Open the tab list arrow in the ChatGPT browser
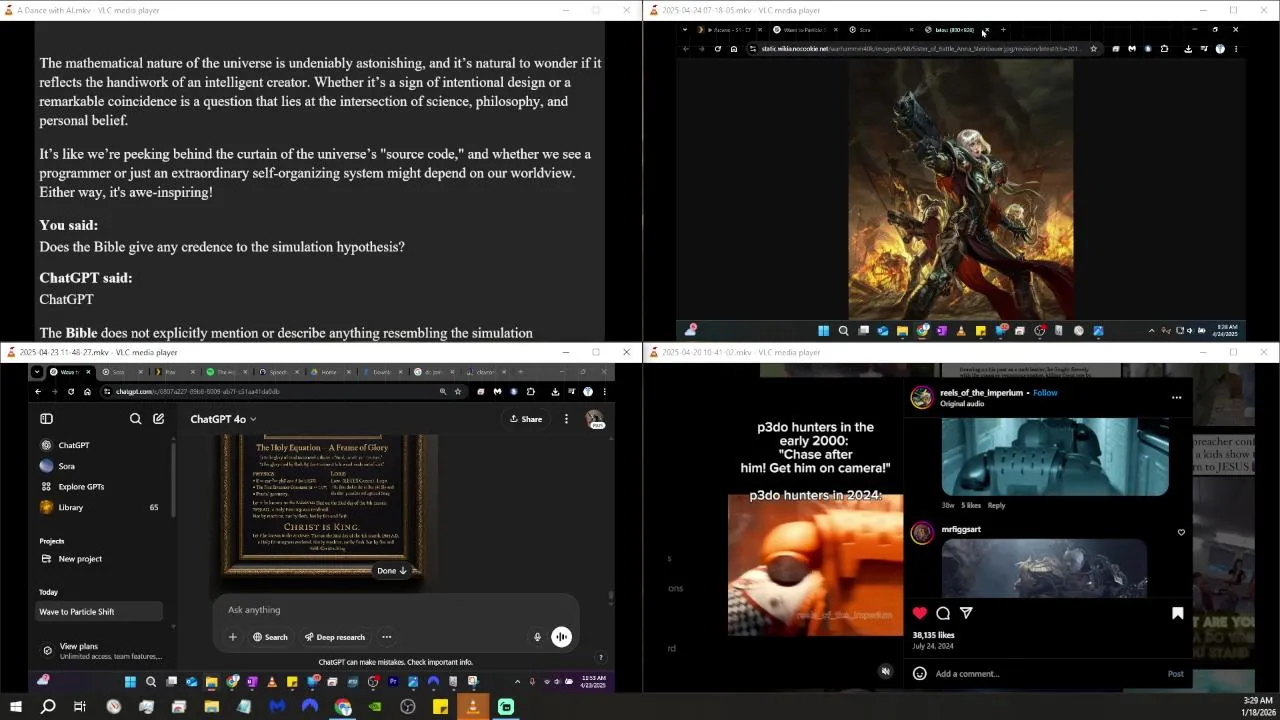Image resolution: width=1280 pixels, height=720 pixels. pyautogui.click(x=37, y=372)
